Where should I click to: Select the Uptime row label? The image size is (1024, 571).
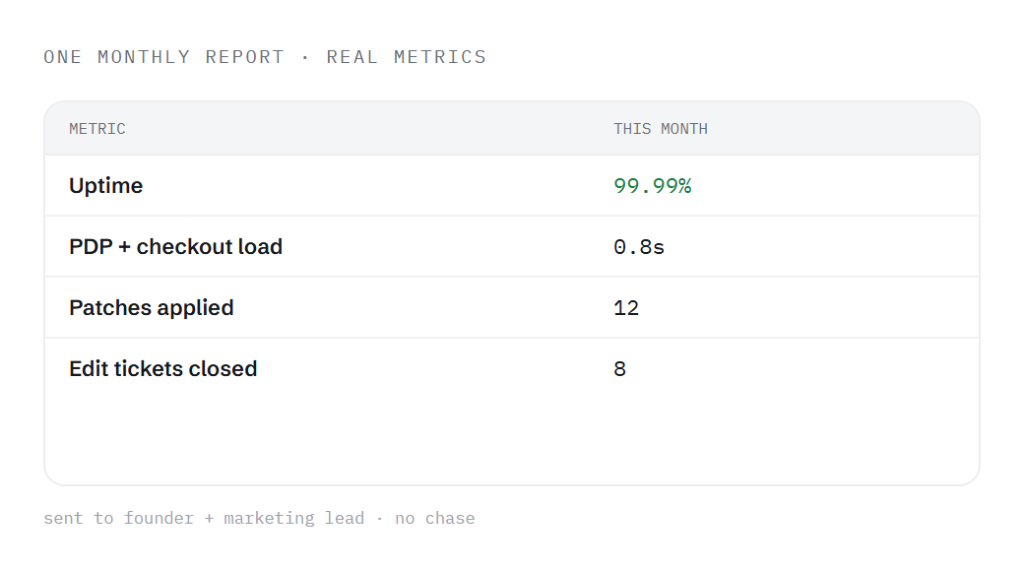coord(106,186)
